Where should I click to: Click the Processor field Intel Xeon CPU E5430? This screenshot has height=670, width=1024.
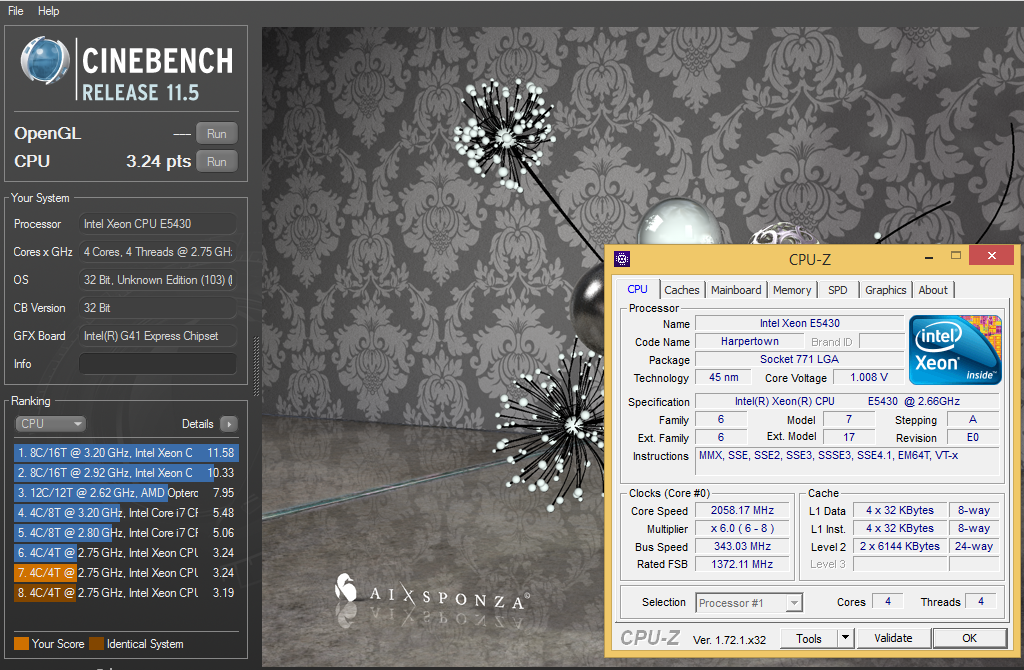coord(157,224)
